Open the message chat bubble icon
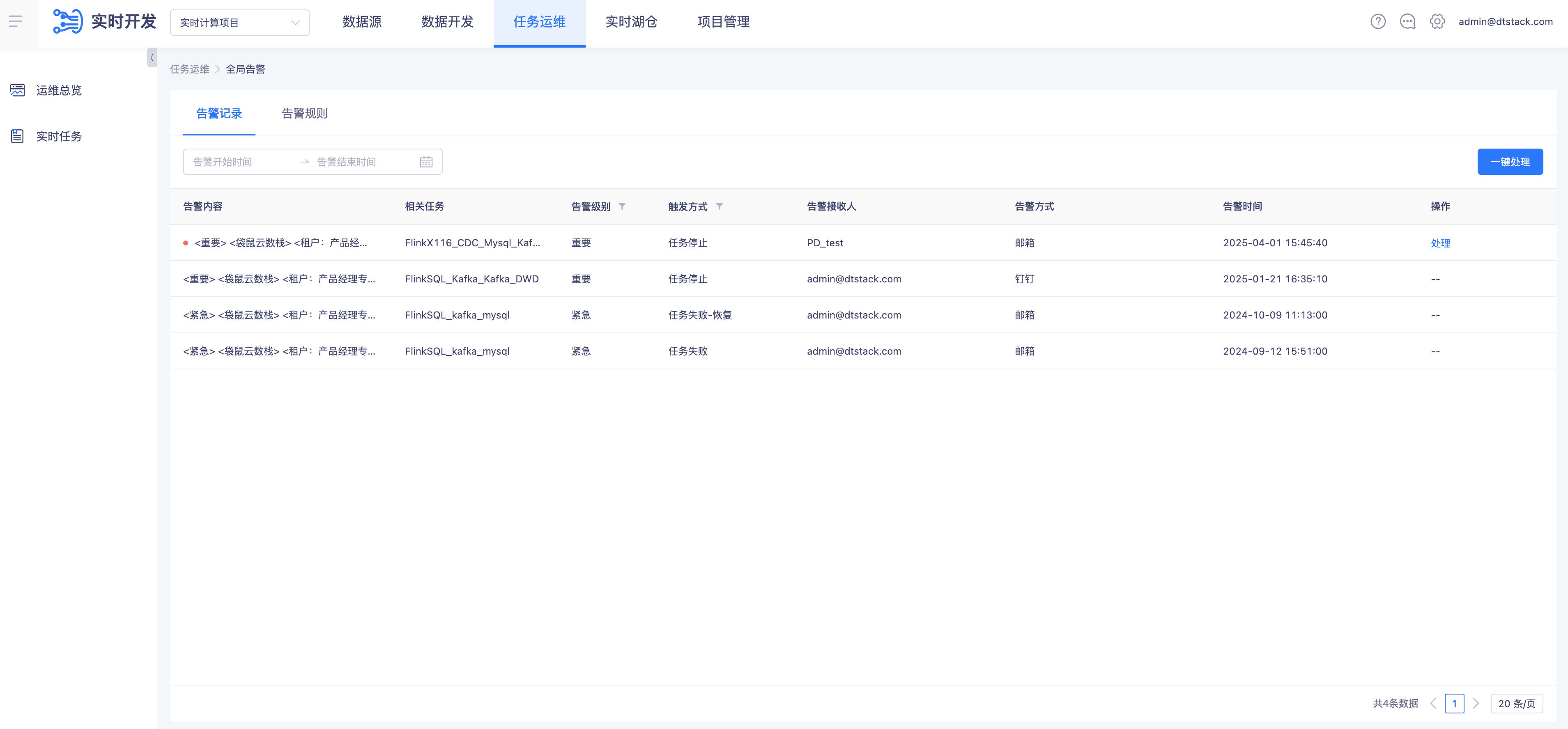Image resolution: width=1568 pixels, height=729 pixels. tap(1407, 22)
